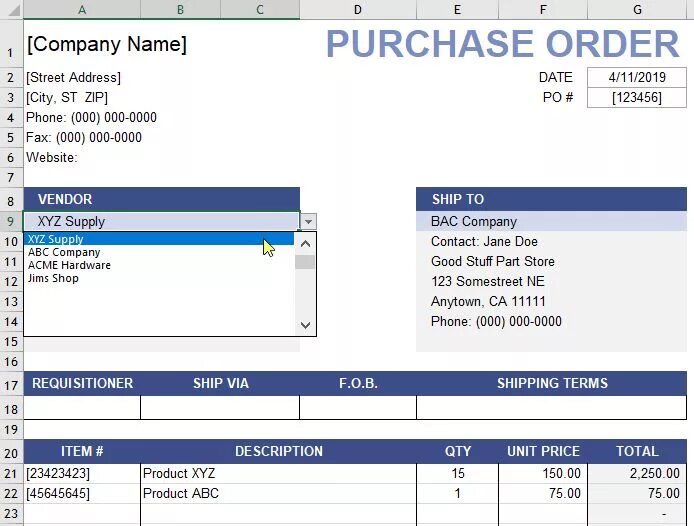
Task: Click the ITEM # column header
Action: tap(82, 451)
